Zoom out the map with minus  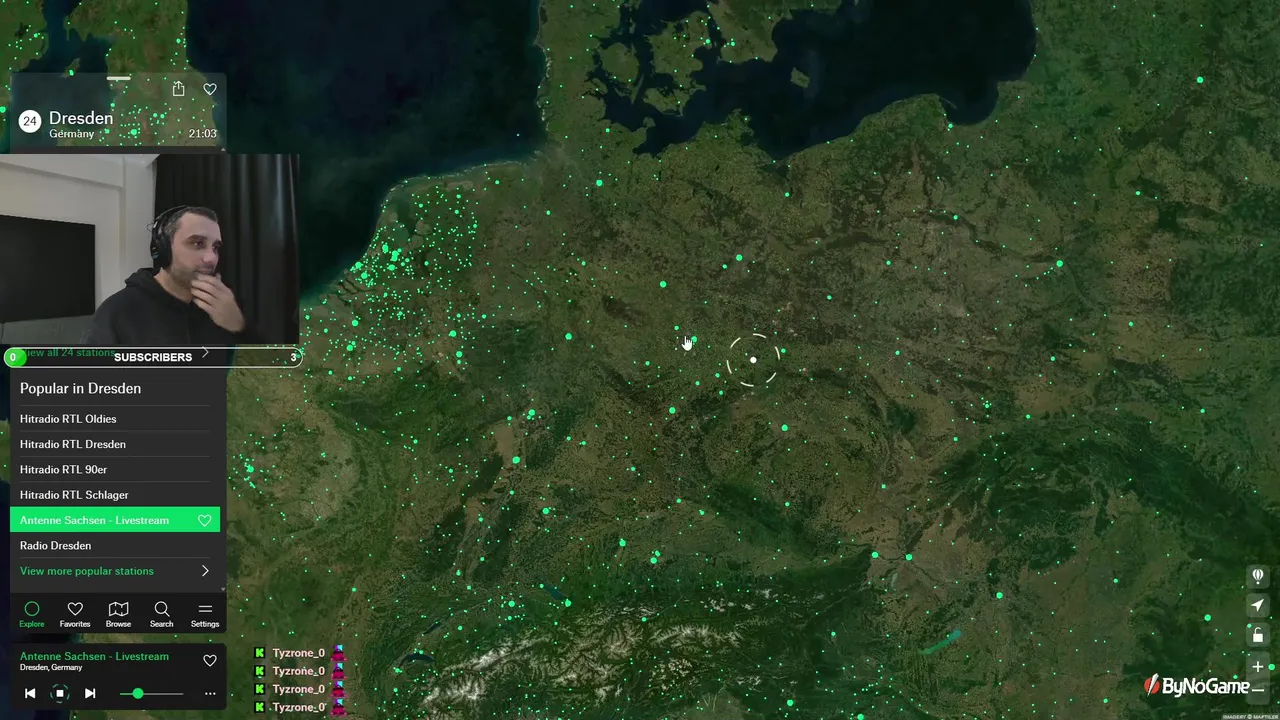coord(1258,688)
